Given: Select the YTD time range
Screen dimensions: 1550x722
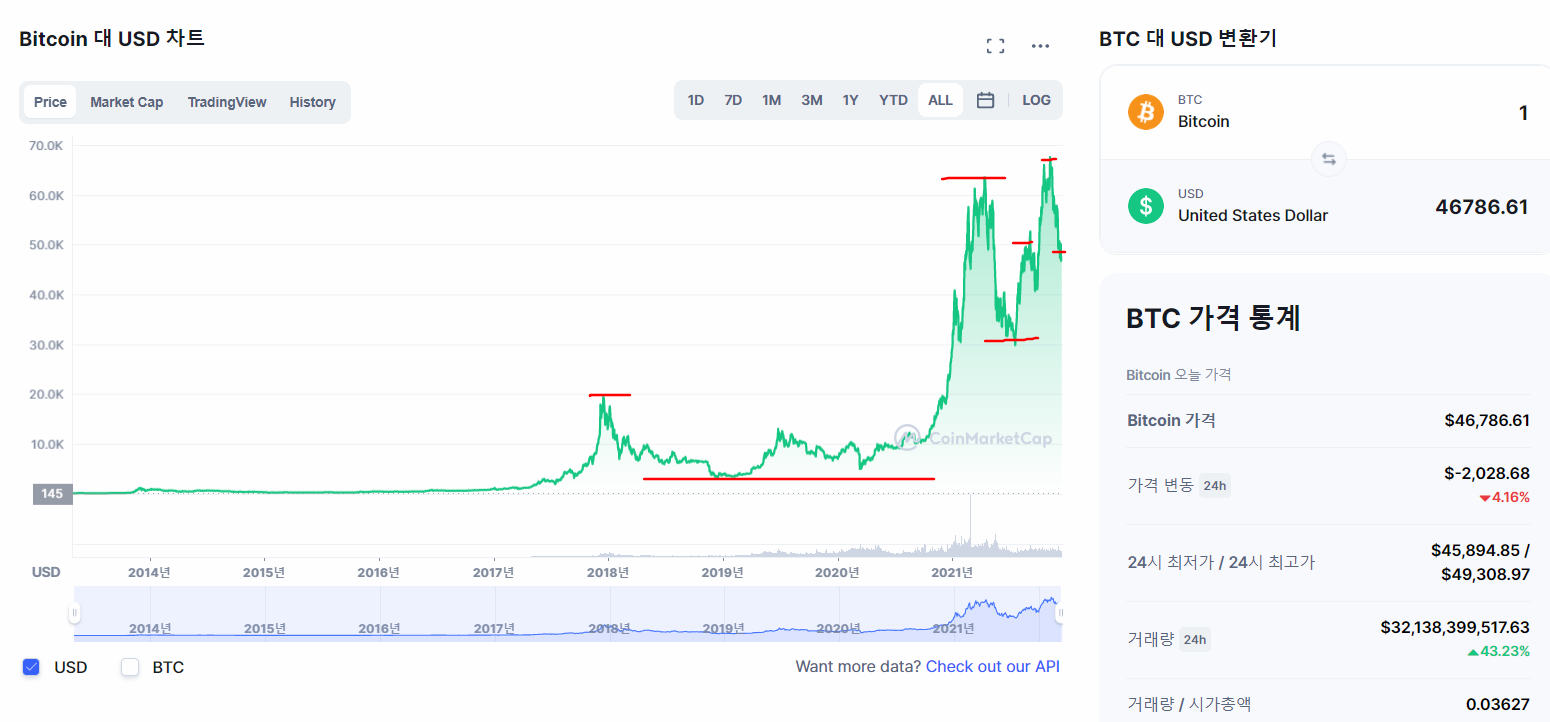Looking at the screenshot, I should coord(893,100).
